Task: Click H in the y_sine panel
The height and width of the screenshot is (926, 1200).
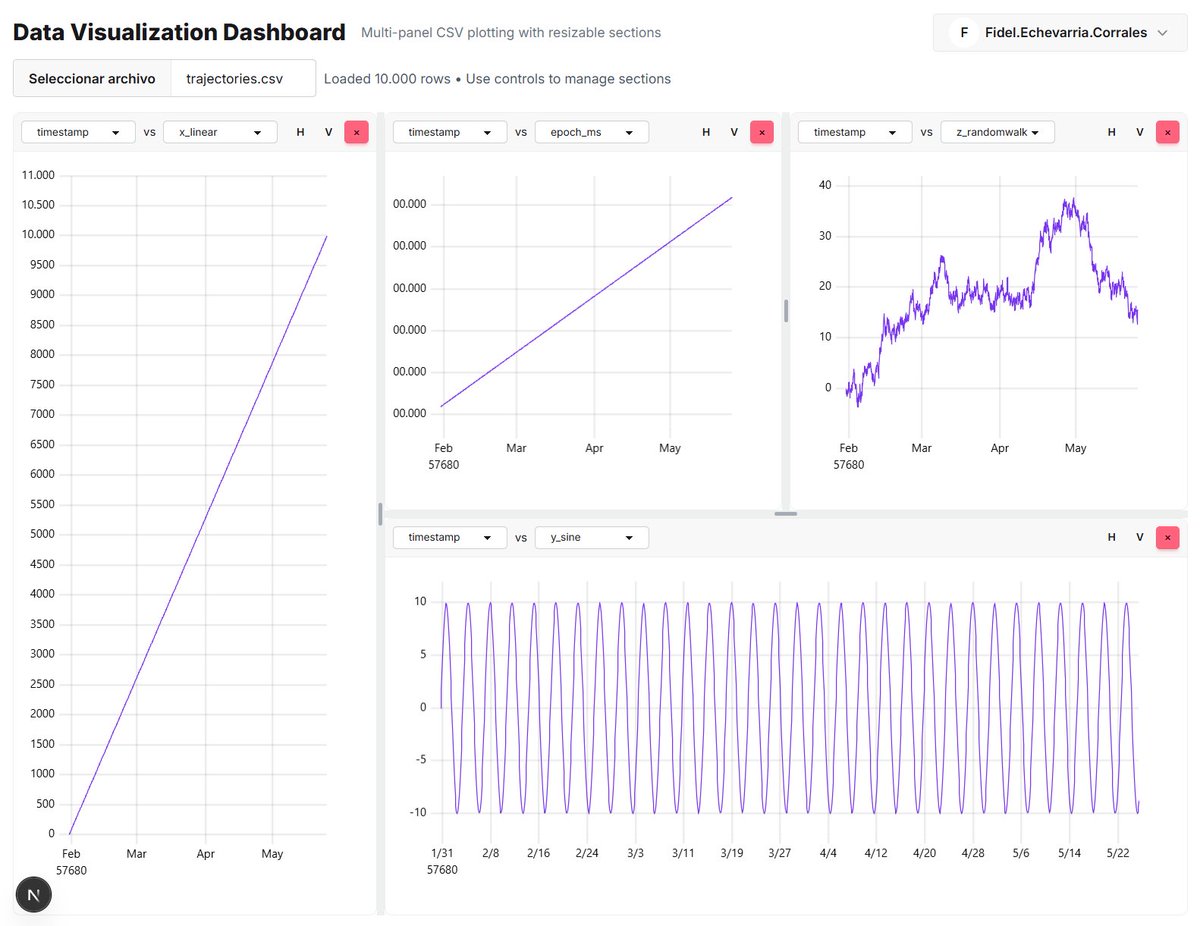Action: pos(1112,537)
